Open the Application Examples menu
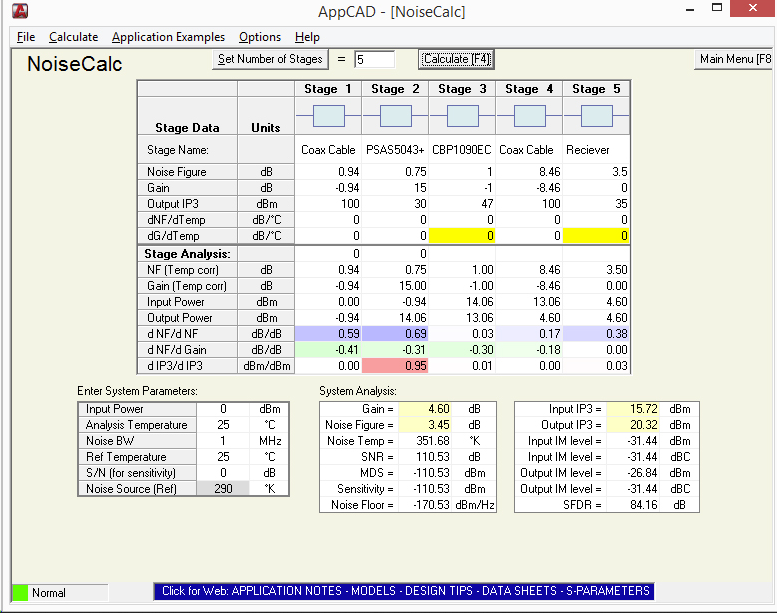The height and width of the screenshot is (613, 777). point(168,37)
